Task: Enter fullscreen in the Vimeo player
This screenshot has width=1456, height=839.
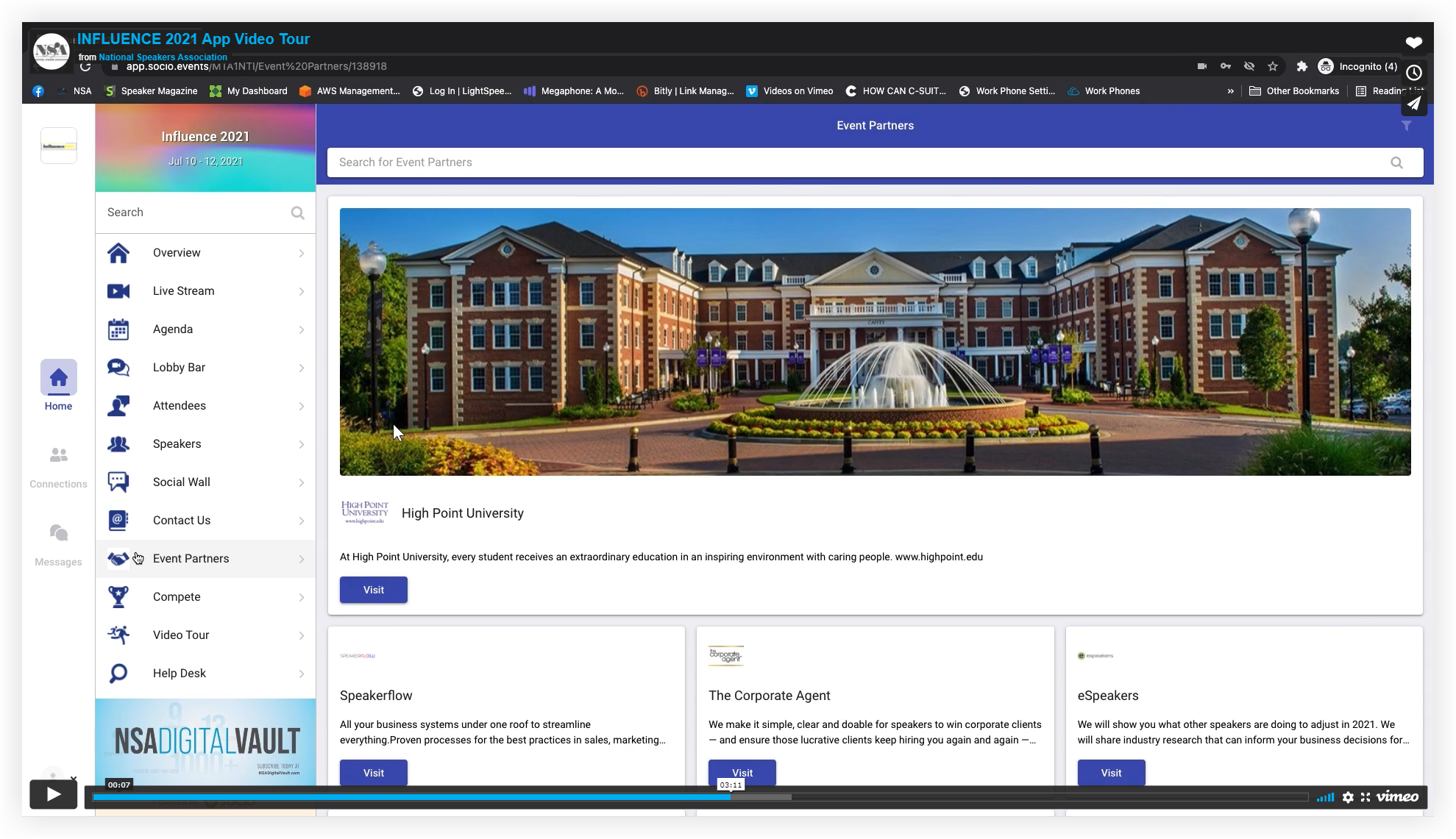Action: click(x=1366, y=797)
